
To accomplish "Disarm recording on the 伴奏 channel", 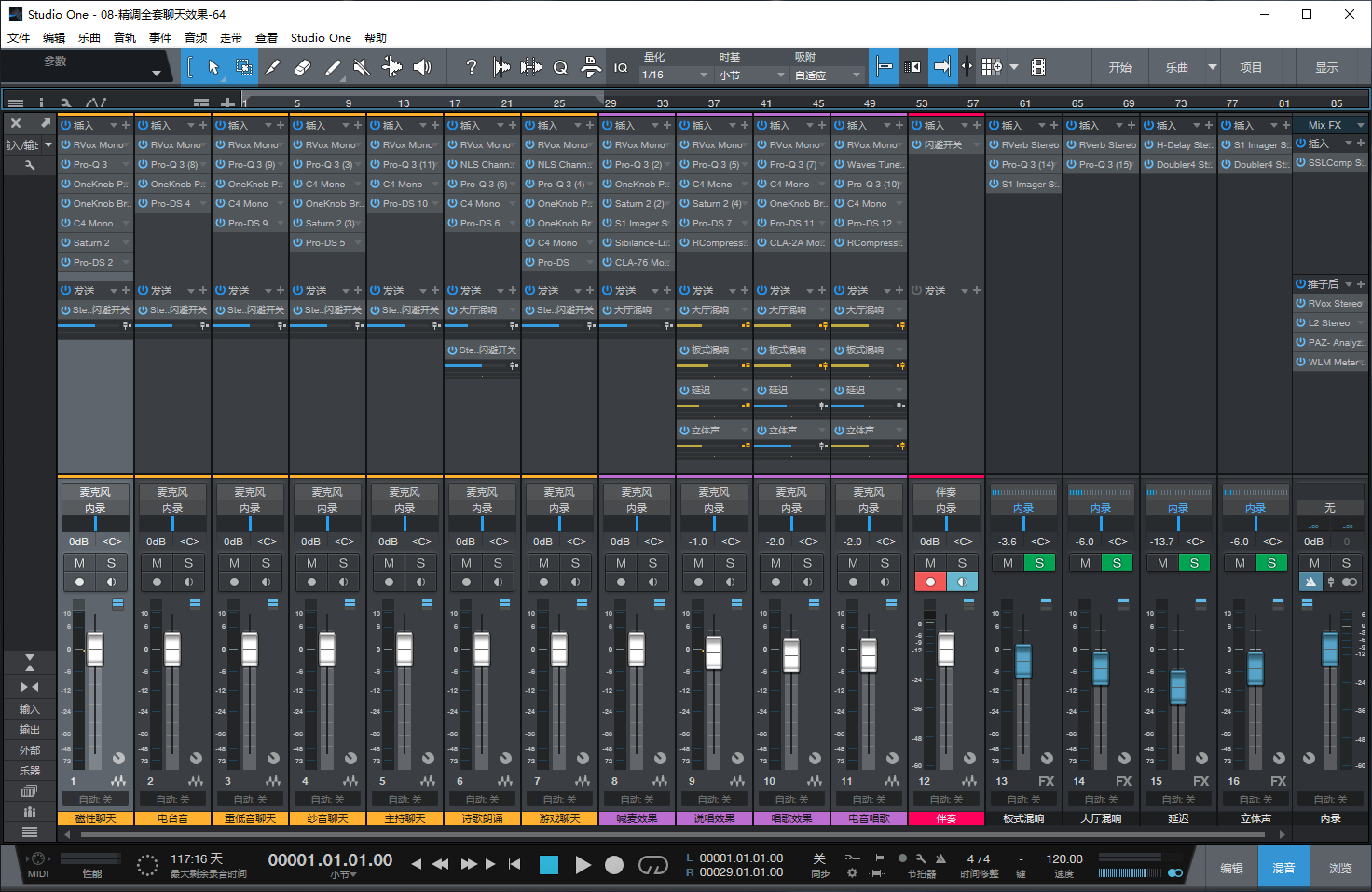I will 932,581.
